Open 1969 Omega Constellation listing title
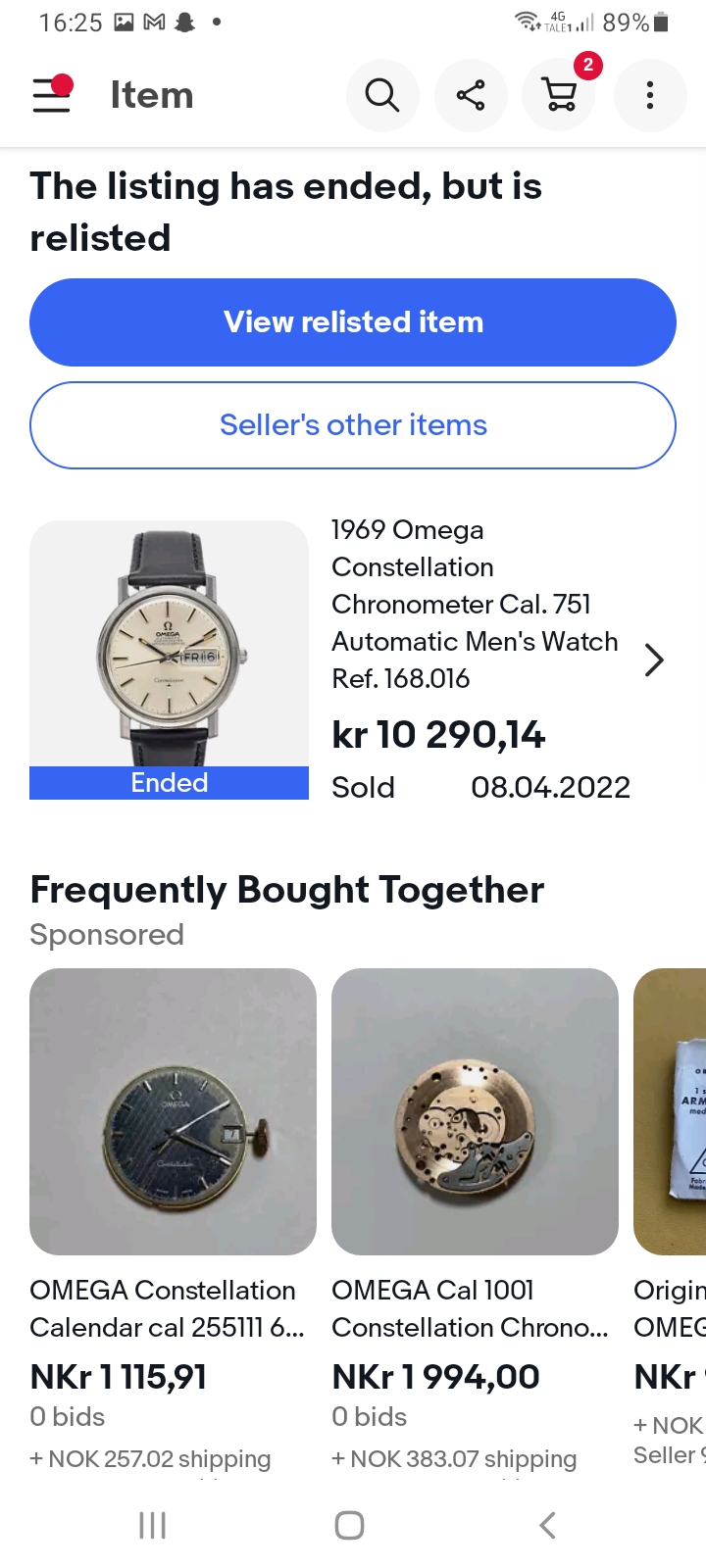 coord(475,604)
